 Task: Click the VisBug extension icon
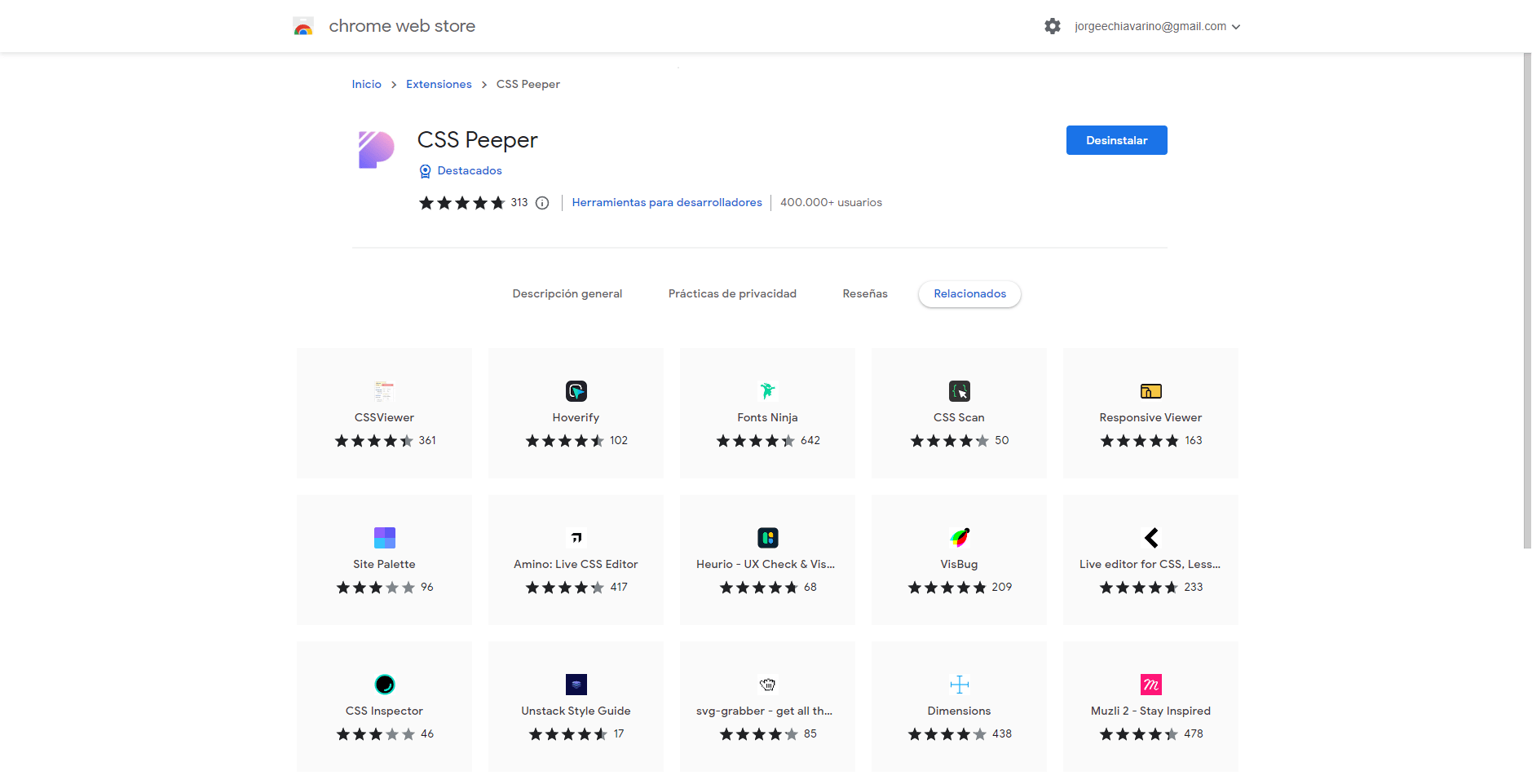point(959,538)
